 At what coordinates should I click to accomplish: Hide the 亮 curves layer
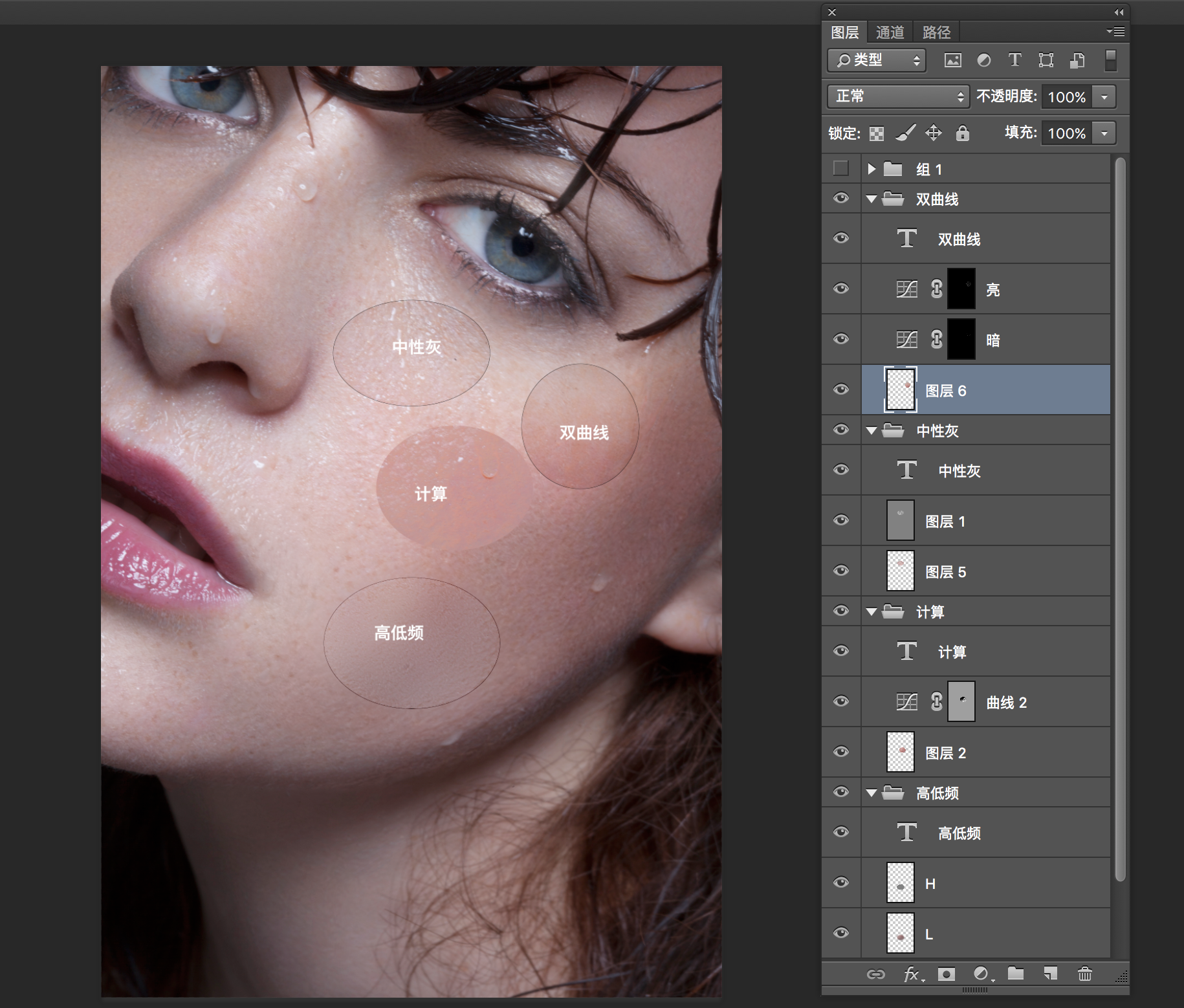click(841, 289)
